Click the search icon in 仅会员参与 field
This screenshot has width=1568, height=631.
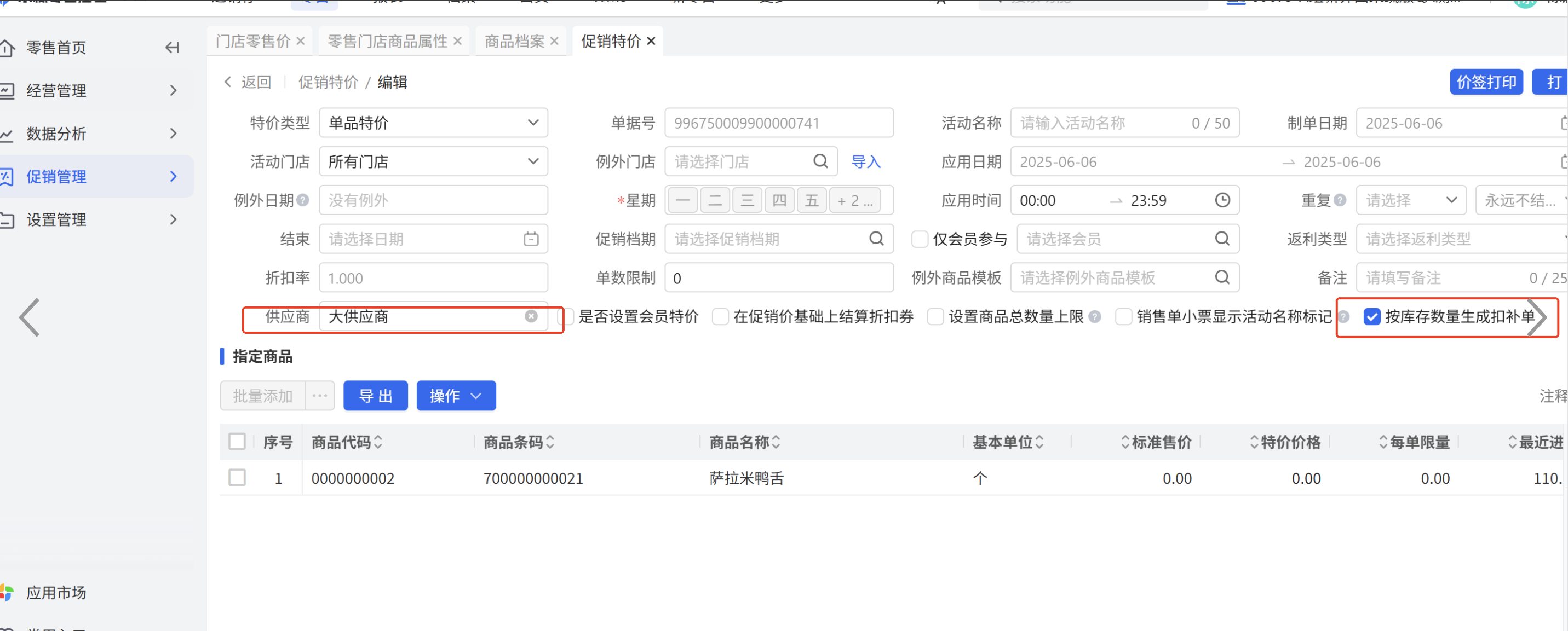coord(1222,239)
